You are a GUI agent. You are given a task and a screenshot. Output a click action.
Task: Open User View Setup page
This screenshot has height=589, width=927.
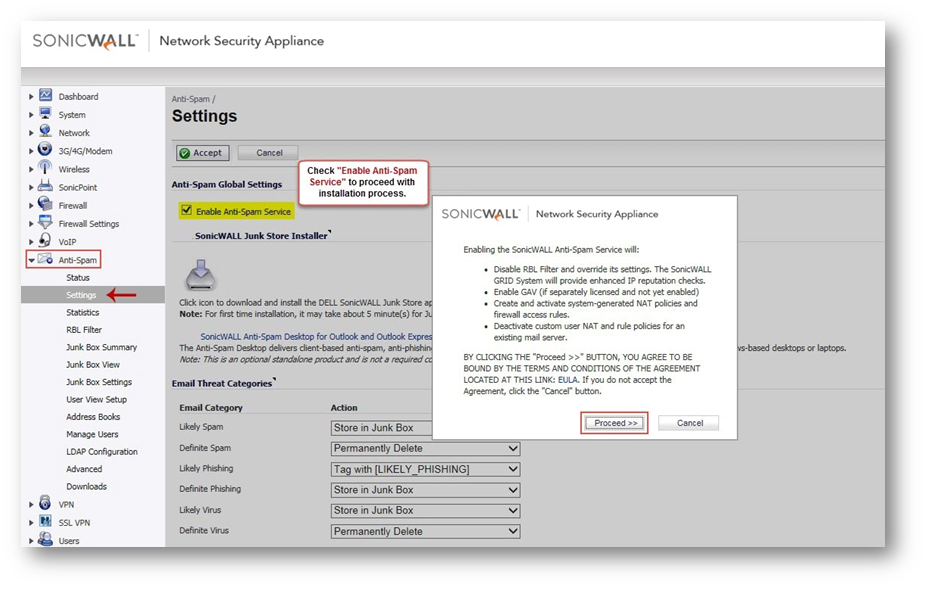[96, 399]
